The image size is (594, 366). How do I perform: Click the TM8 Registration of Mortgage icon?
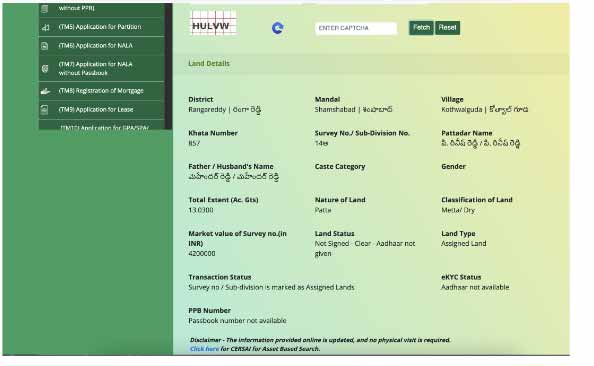point(45,91)
